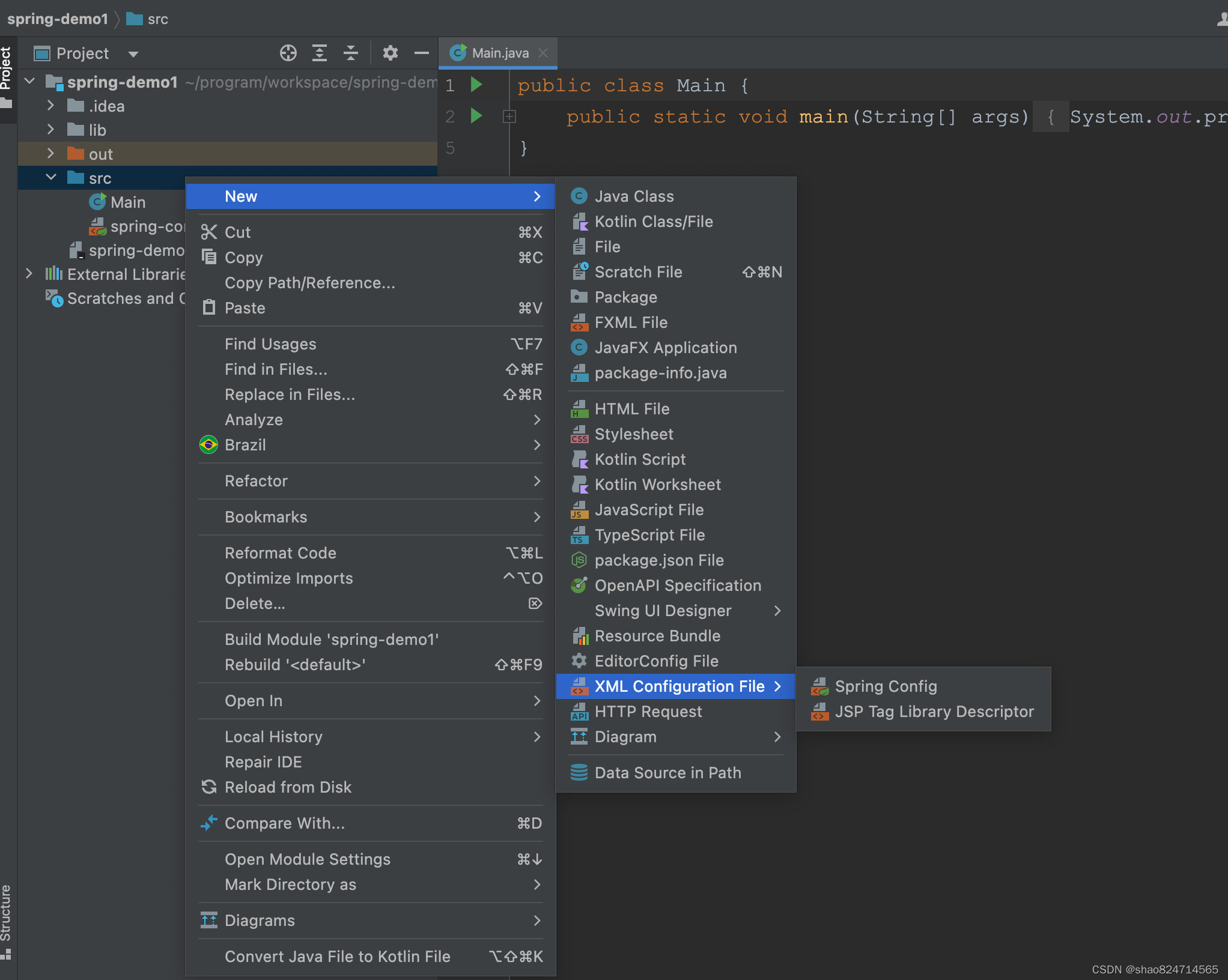Image resolution: width=1228 pixels, height=980 pixels.
Task: Select JSP Tag Library Descriptor
Action: click(x=923, y=712)
